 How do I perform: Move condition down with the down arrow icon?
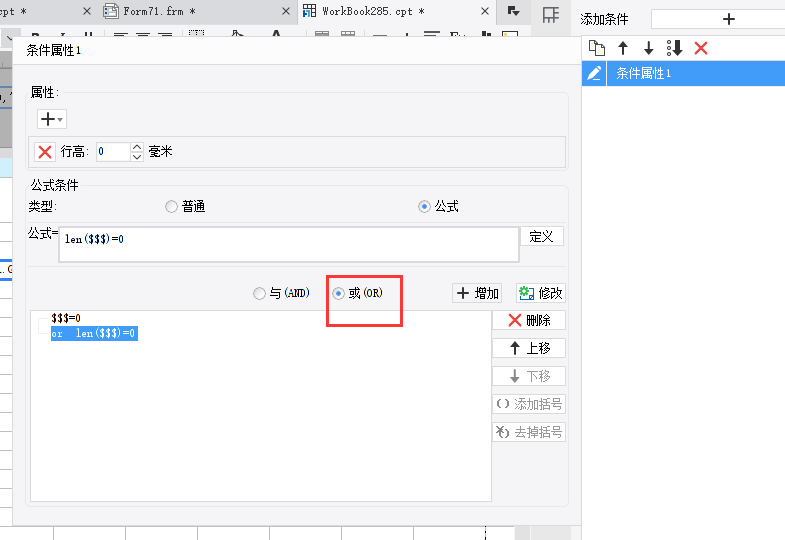(x=649, y=48)
